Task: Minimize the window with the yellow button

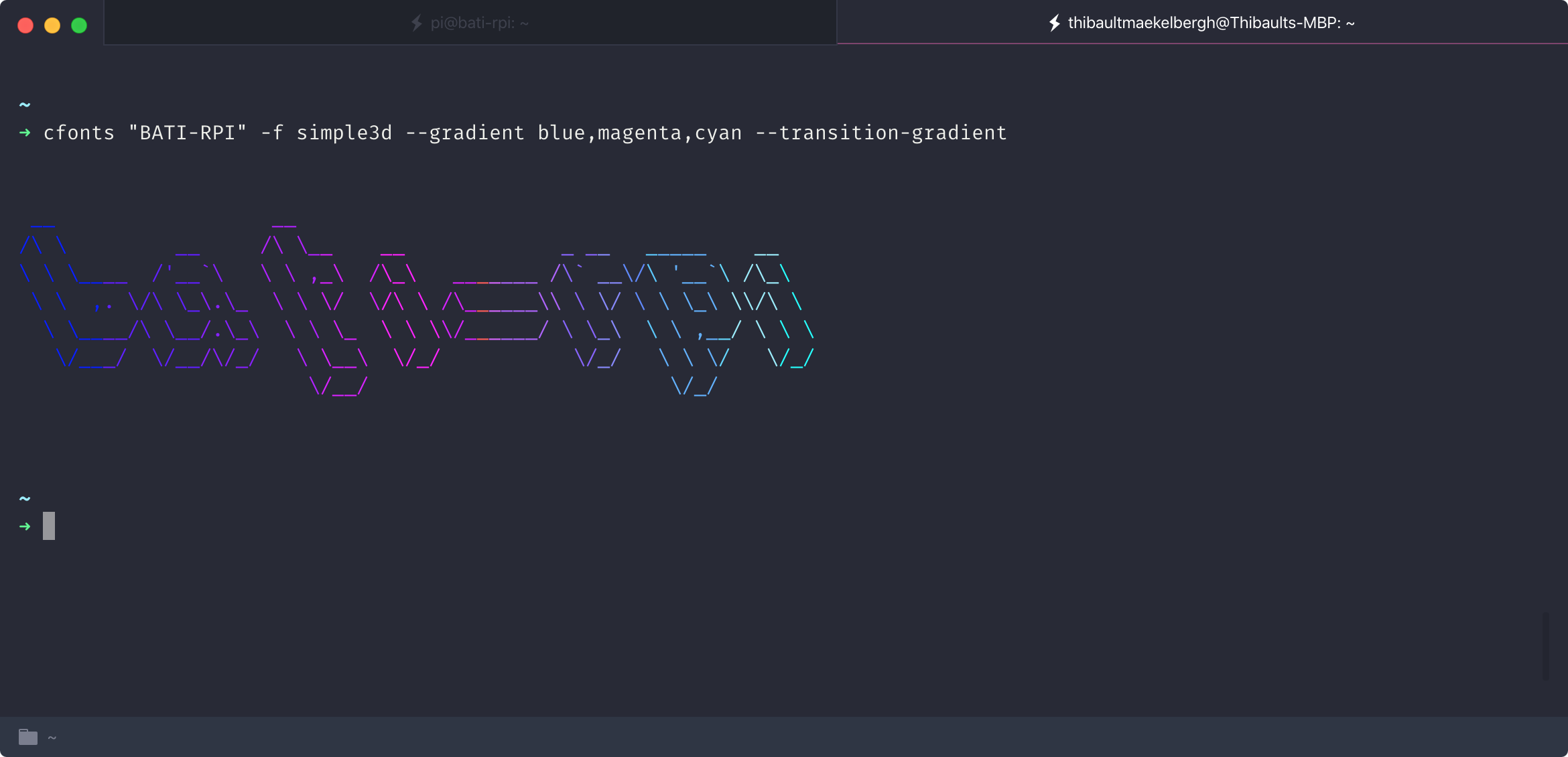Action: coord(52,25)
